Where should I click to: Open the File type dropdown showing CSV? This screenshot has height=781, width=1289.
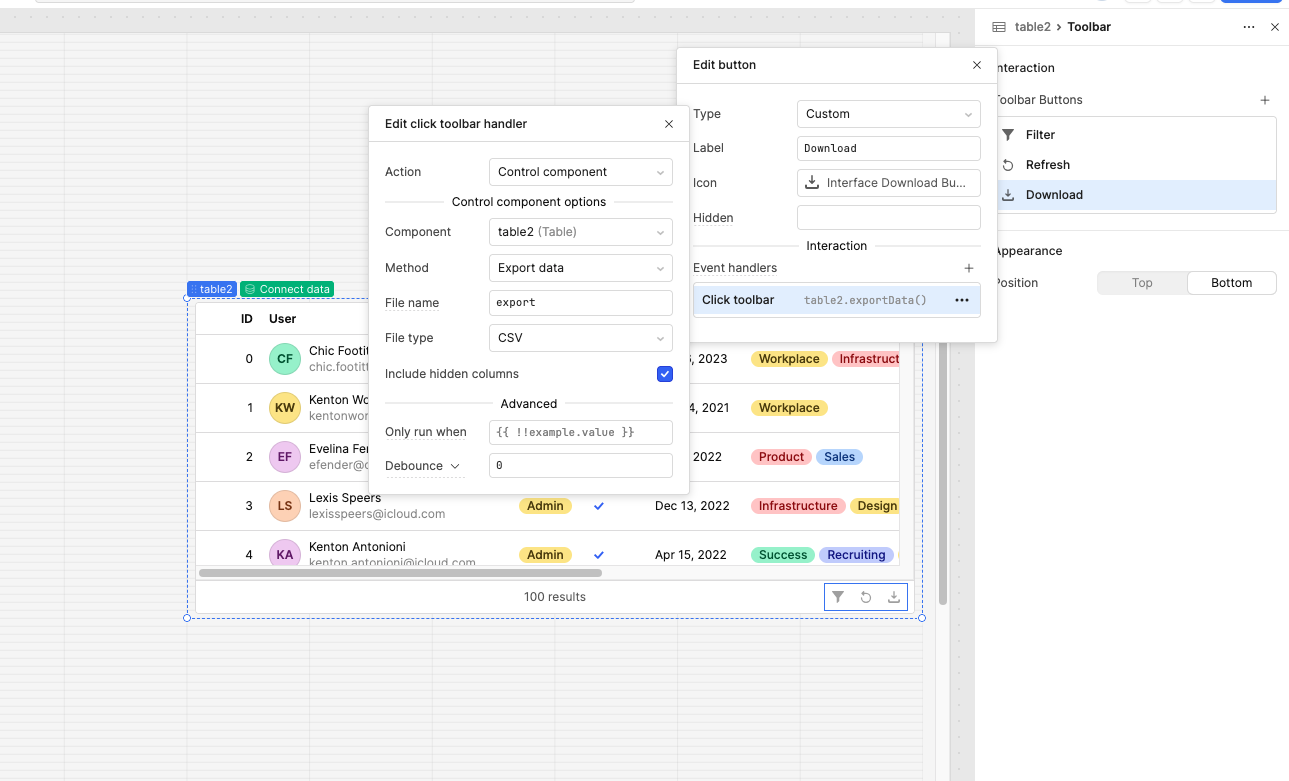pyautogui.click(x=580, y=338)
